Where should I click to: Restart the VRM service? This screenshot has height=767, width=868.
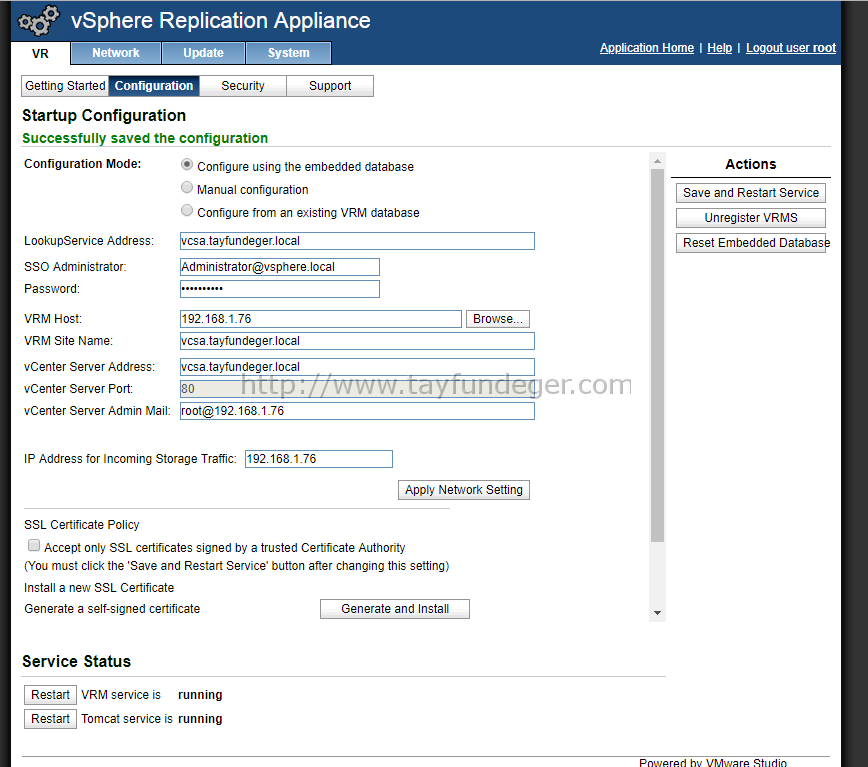click(x=50, y=695)
